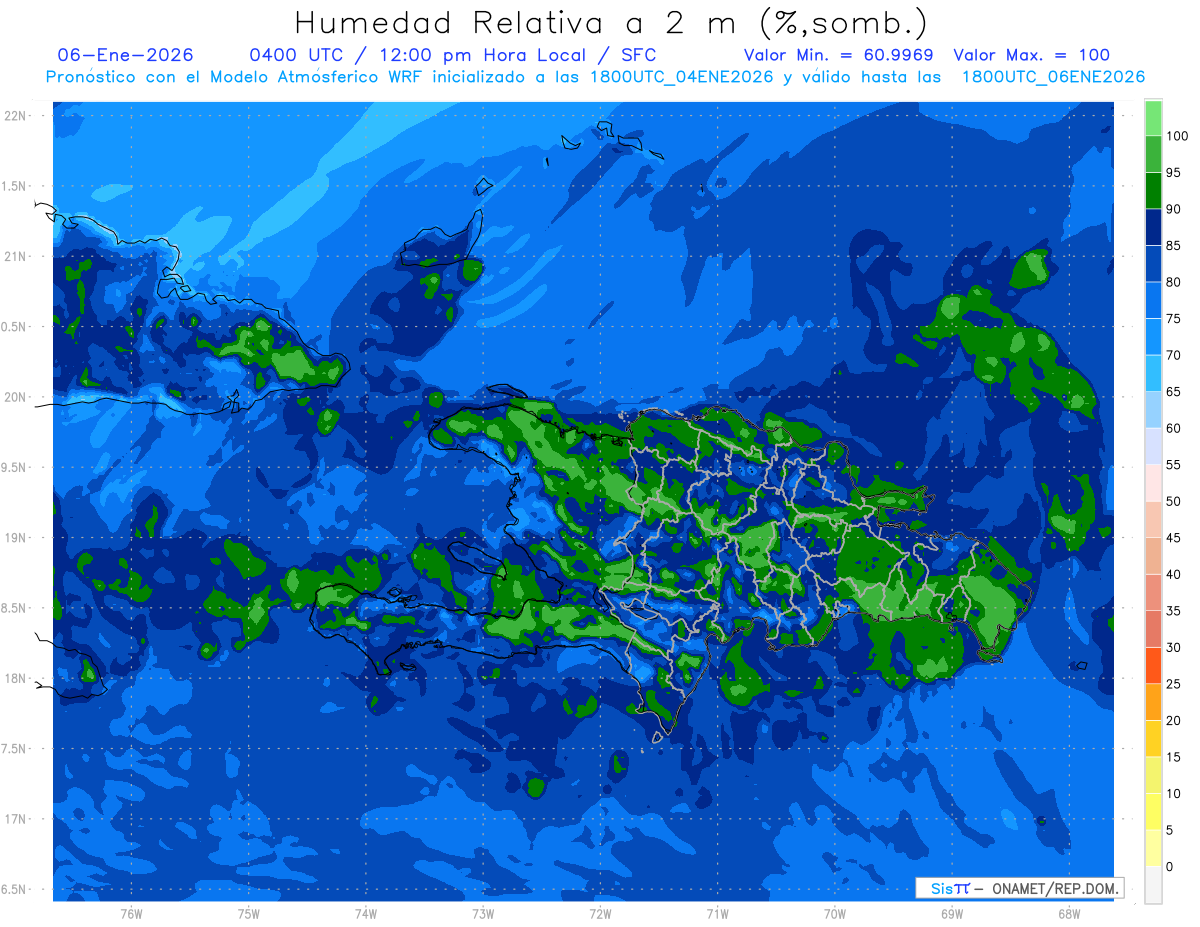
Task: Click the legend label "0" at colorbar bottom
Action: [1170, 866]
